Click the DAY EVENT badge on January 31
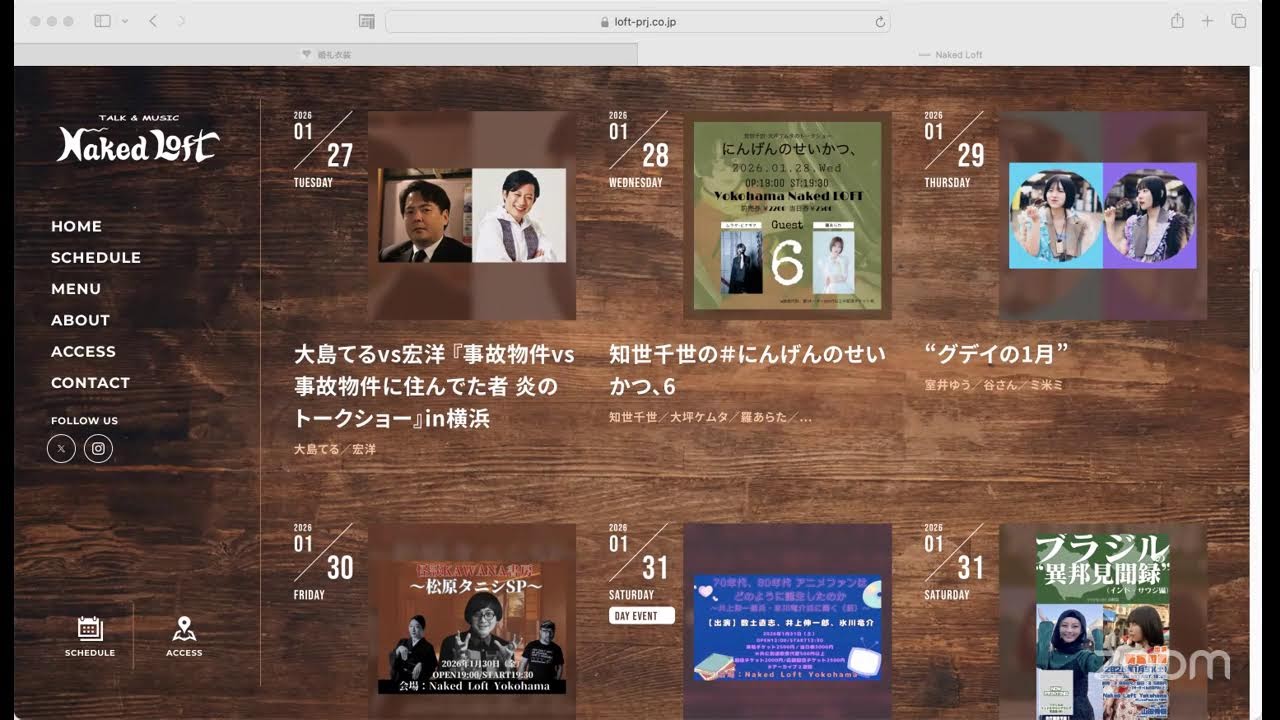Image resolution: width=1280 pixels, height=720 pixels. 642,616
